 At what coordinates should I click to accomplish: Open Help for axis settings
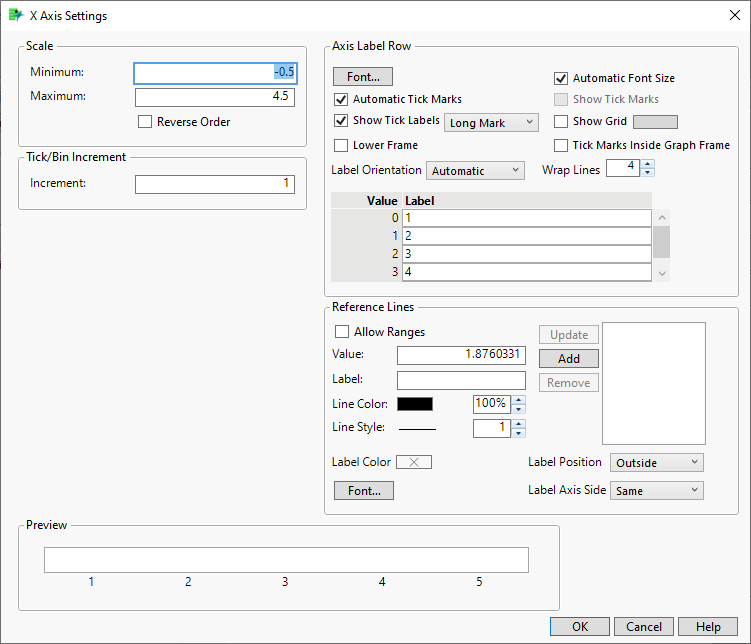(708, 627)
